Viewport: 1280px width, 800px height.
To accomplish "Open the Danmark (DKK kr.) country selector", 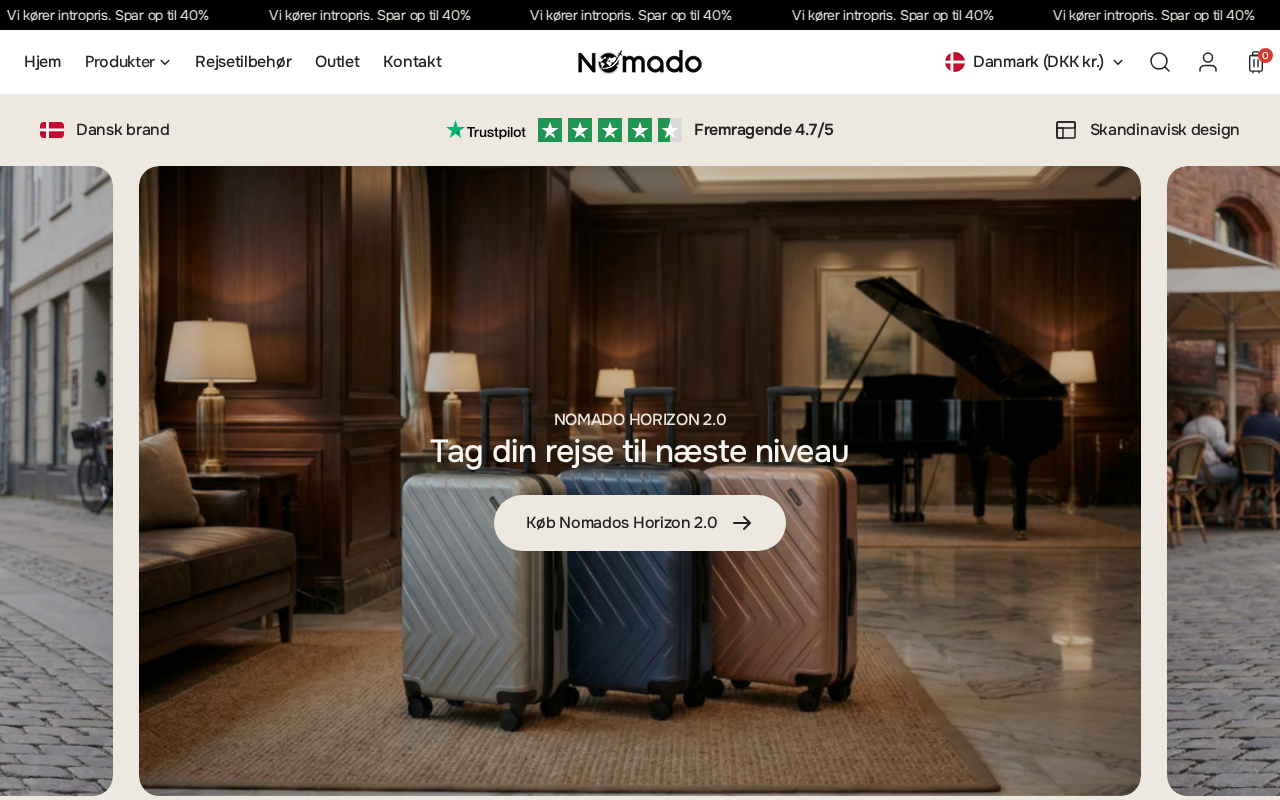I will point(1035,62).
